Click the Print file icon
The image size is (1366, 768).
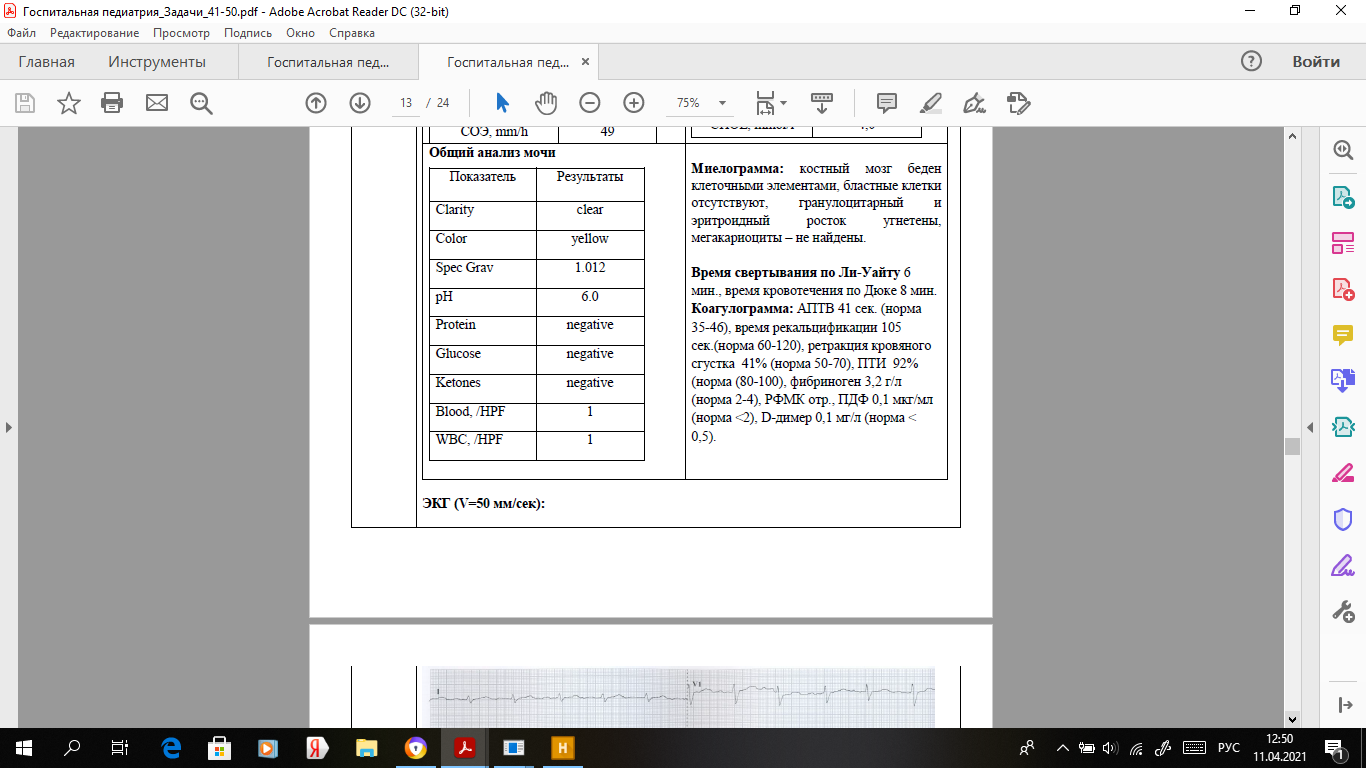[x=112, y=103]
